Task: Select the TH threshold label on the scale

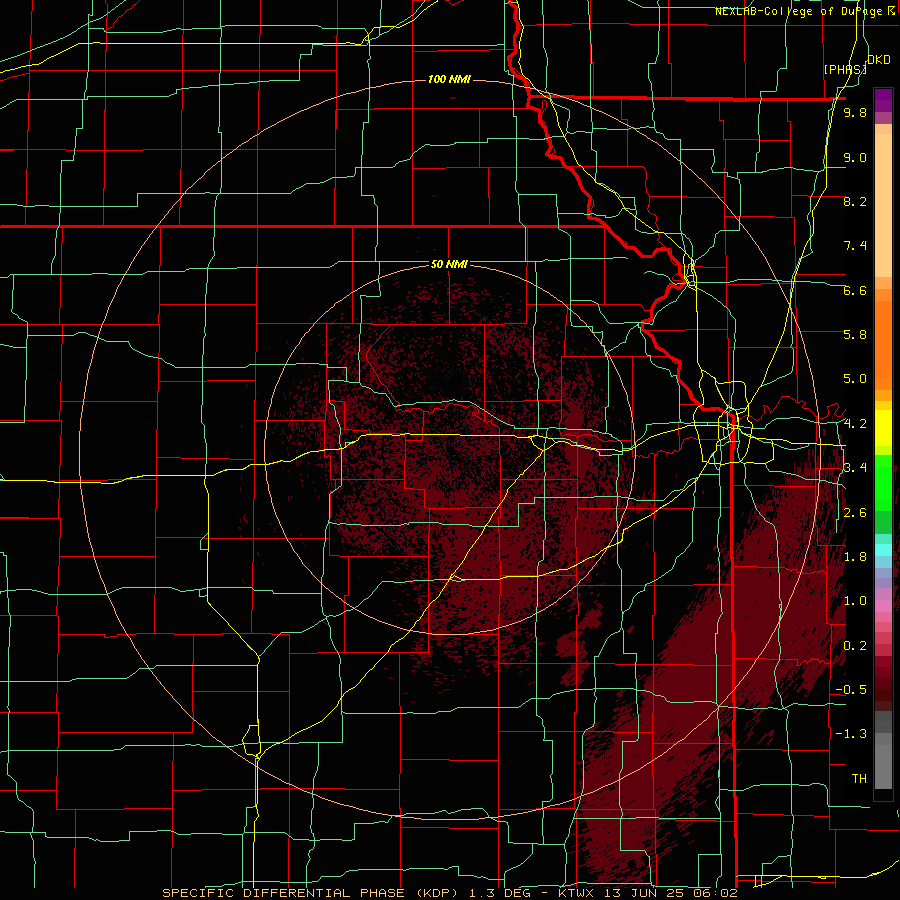Action: (859, 779)
